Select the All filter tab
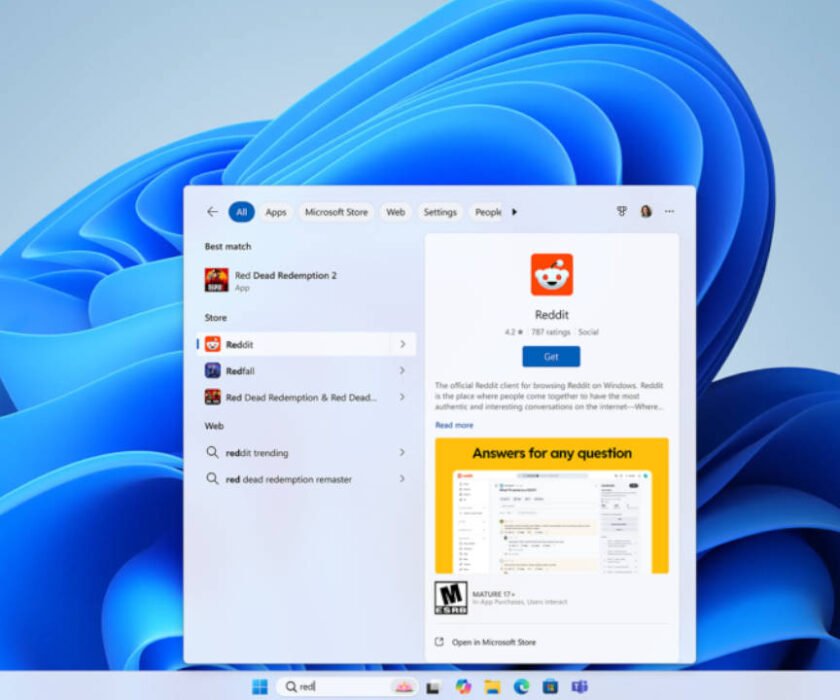 tap(242, 212)
